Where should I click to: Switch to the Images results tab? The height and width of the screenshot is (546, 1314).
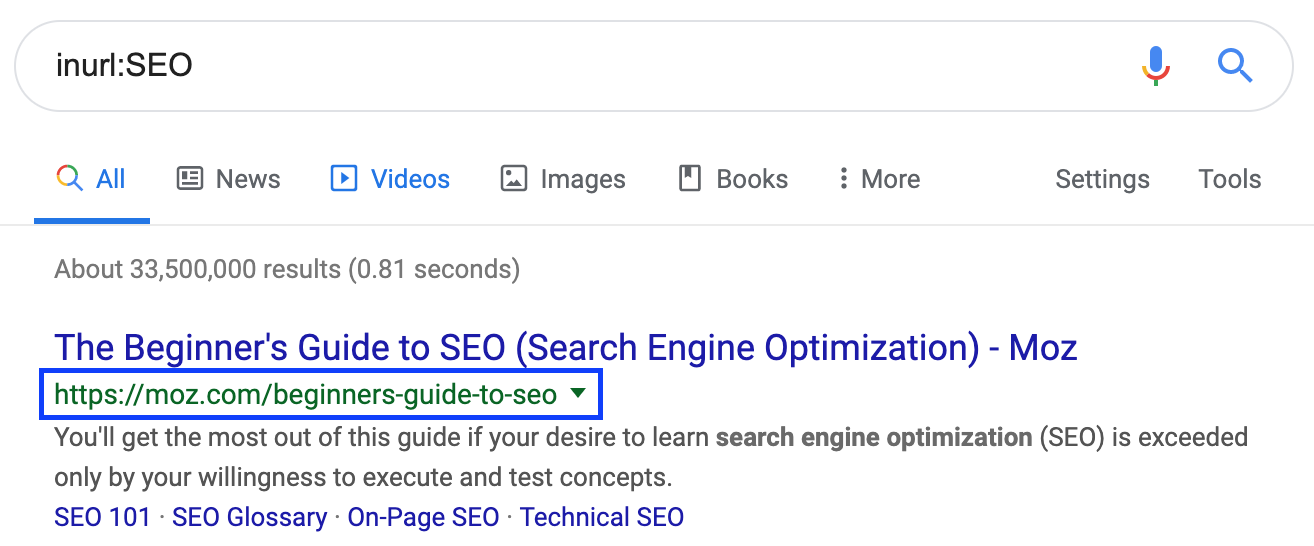(563, 179)
